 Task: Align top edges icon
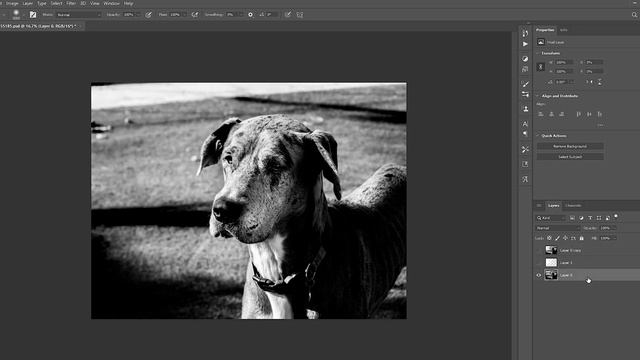point(578,114)
